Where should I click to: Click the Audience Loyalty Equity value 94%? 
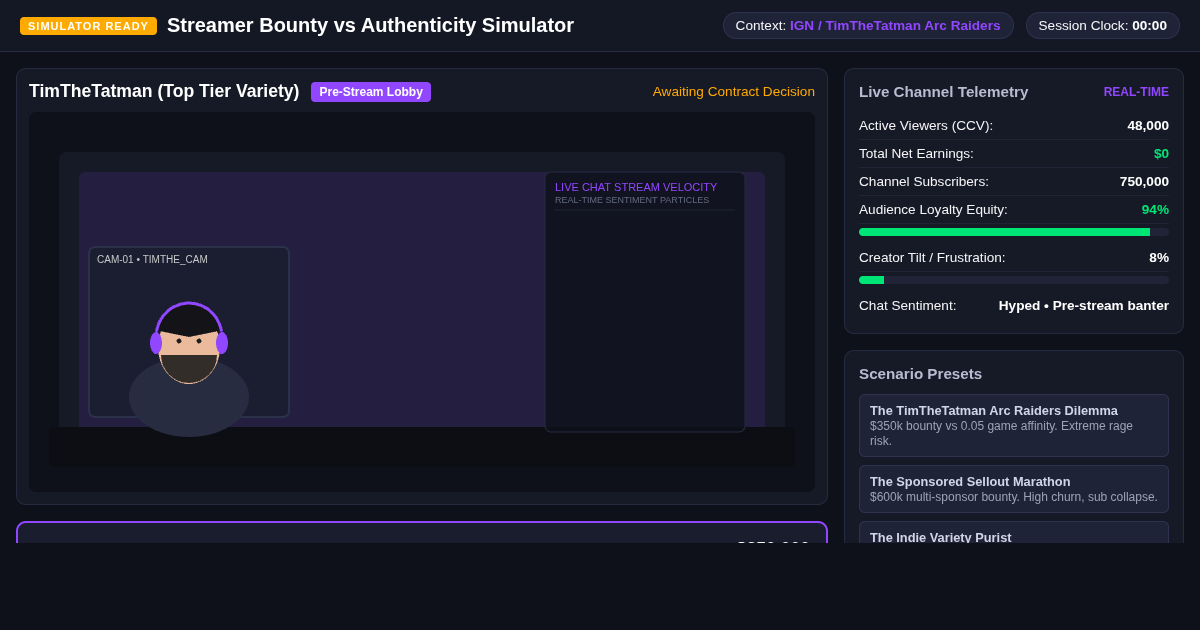[1155, 210]
